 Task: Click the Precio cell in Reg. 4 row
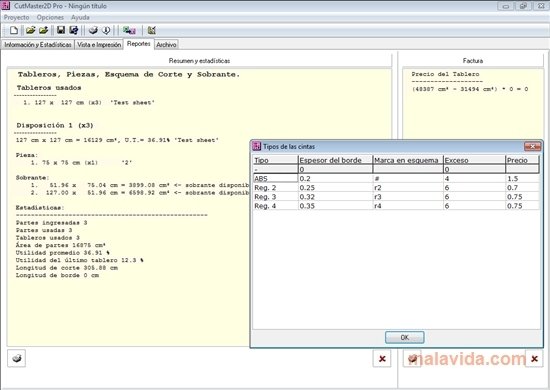[522, 206]
